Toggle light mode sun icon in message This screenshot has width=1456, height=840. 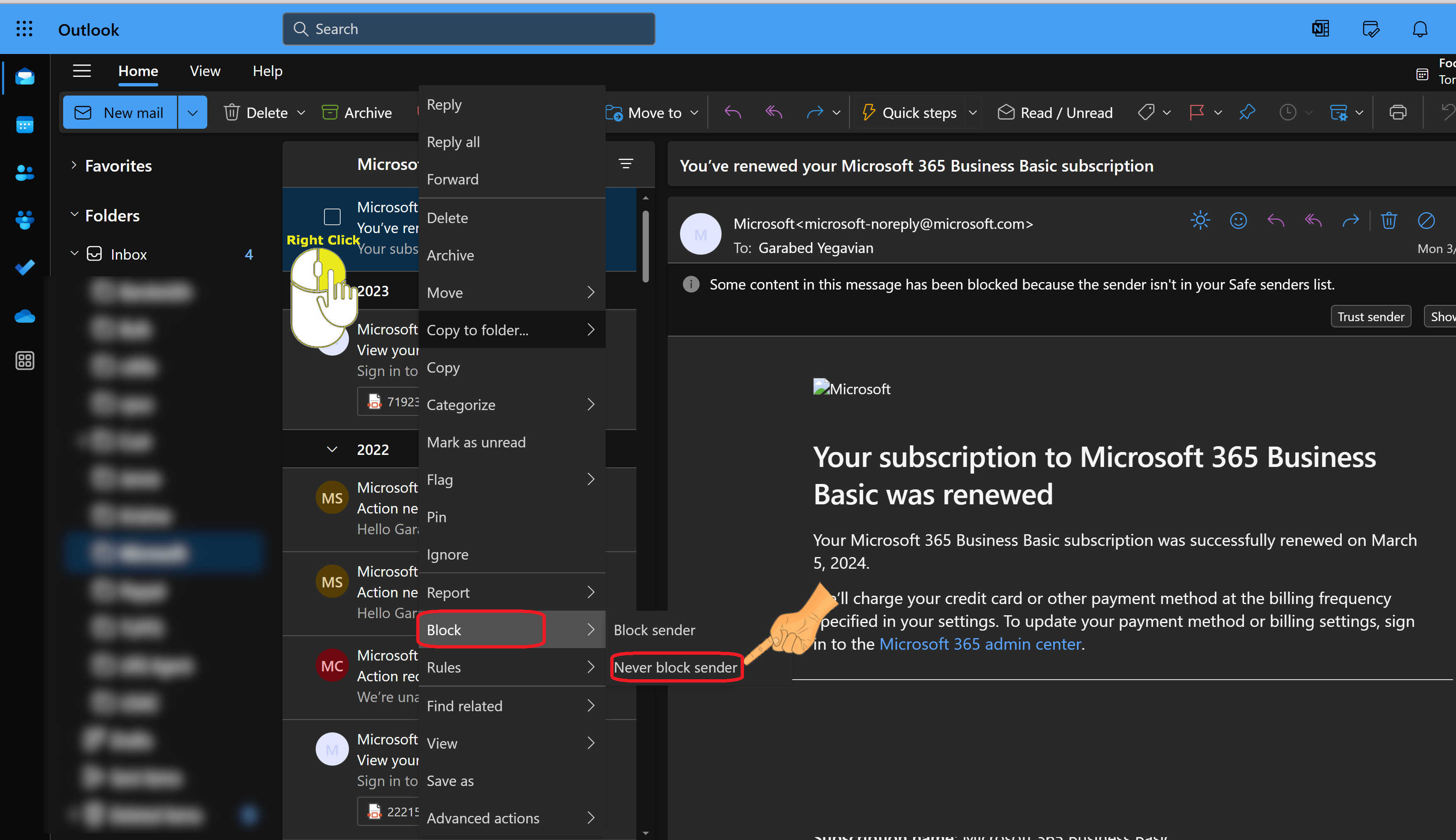(1200, 220)
